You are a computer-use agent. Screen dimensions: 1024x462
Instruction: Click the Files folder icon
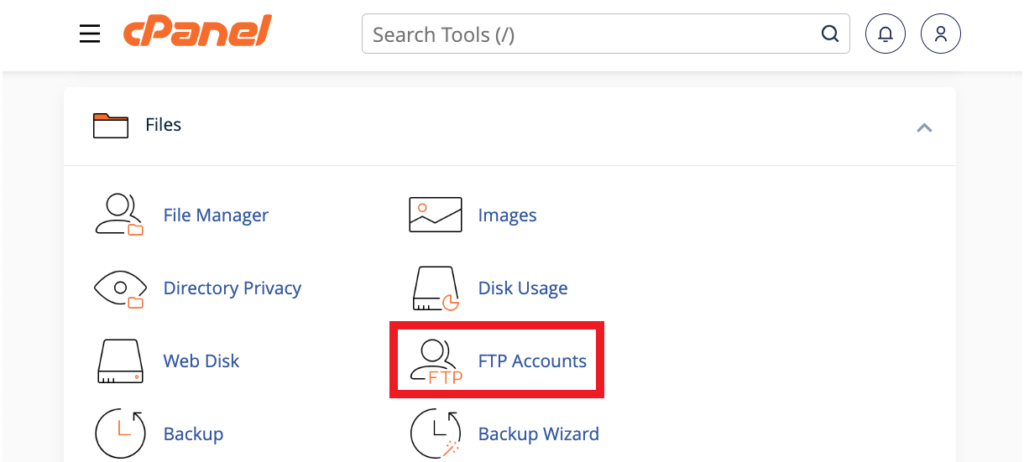click(110, 125)
